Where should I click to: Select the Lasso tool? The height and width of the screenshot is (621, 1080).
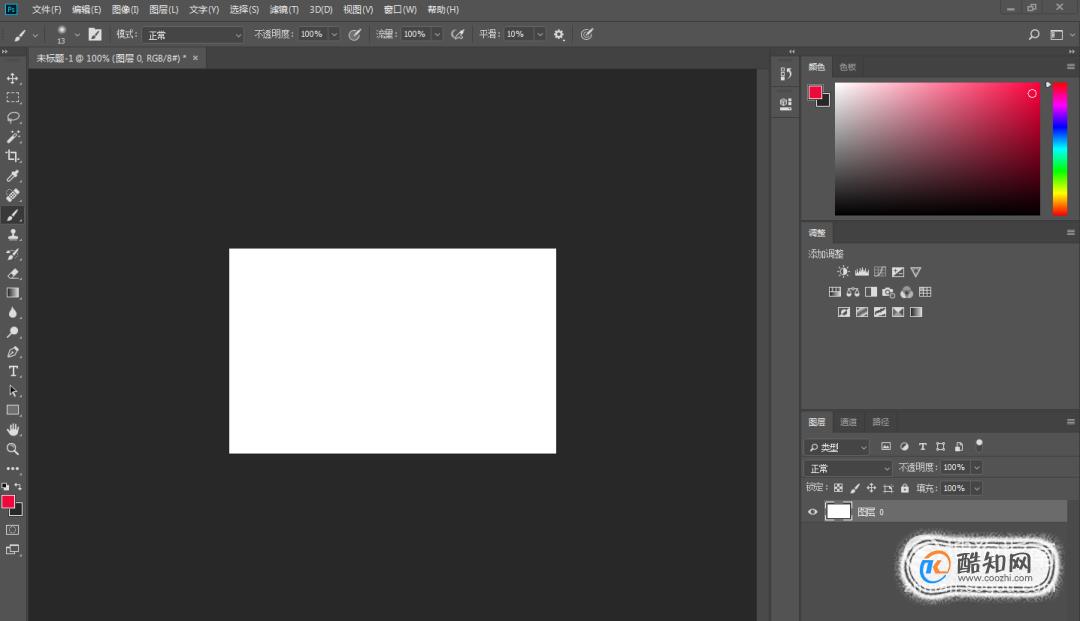pyautogui.click(x=13, y=117)
